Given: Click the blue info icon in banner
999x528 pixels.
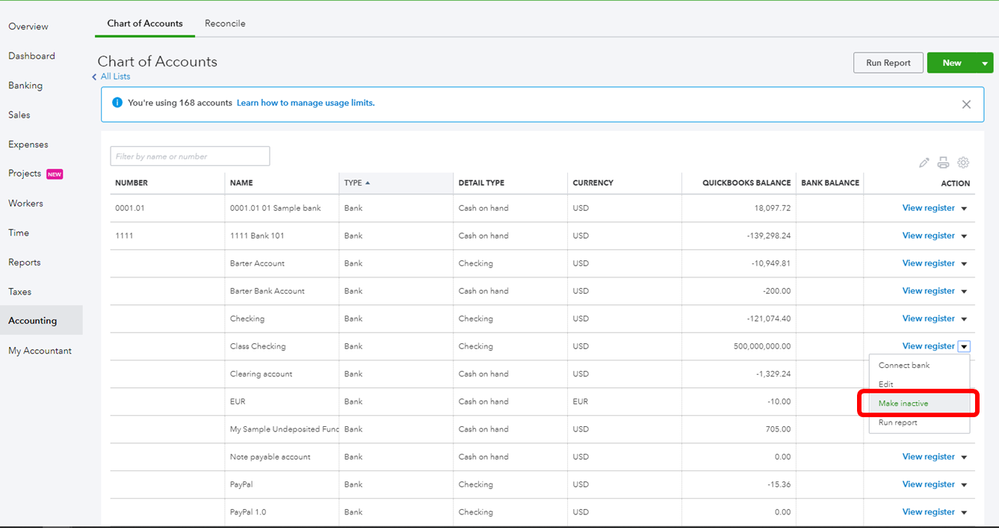Looking at the screenshot, I should [117, 103].
